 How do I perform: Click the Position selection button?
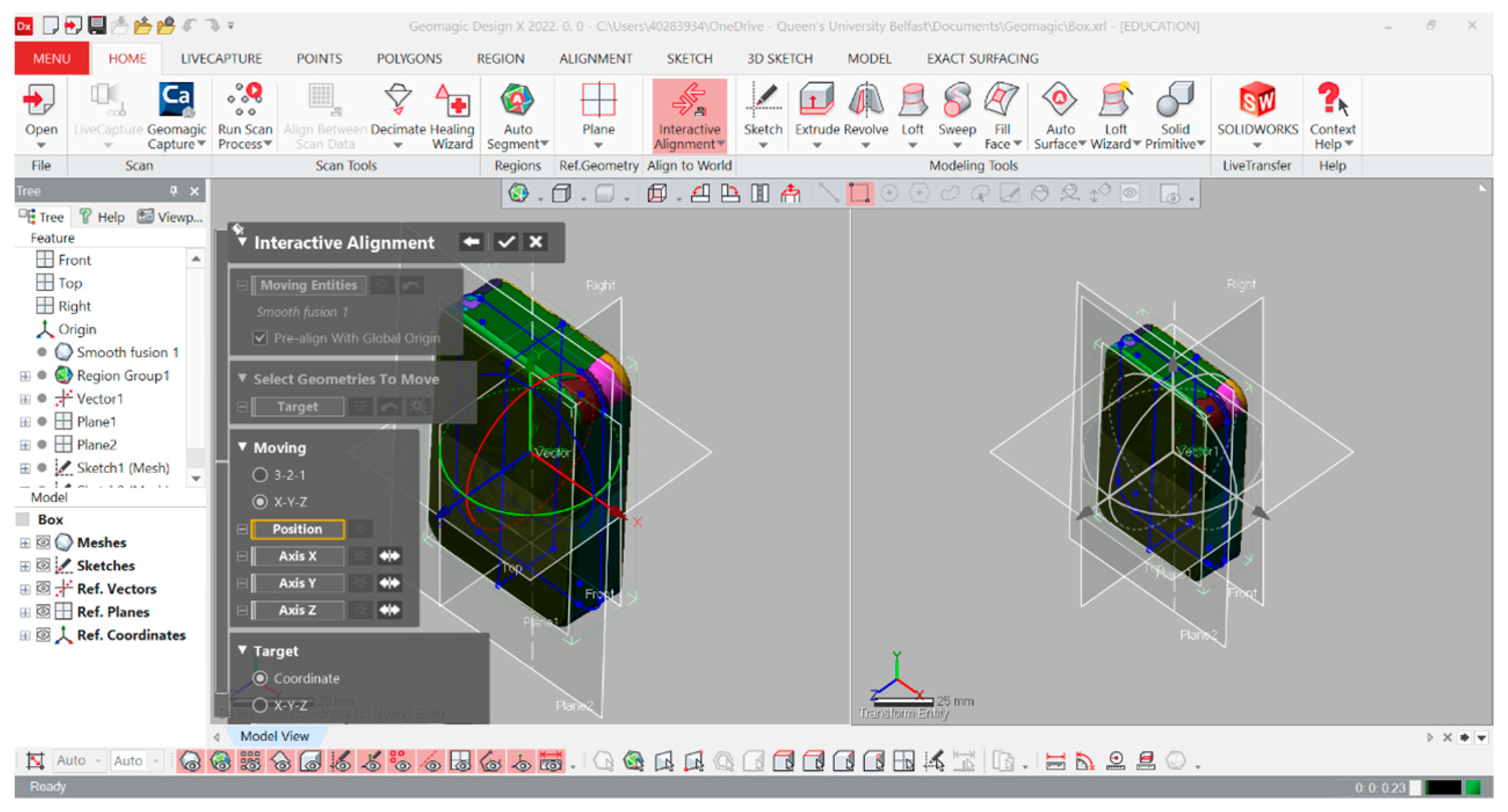(297, 529)
